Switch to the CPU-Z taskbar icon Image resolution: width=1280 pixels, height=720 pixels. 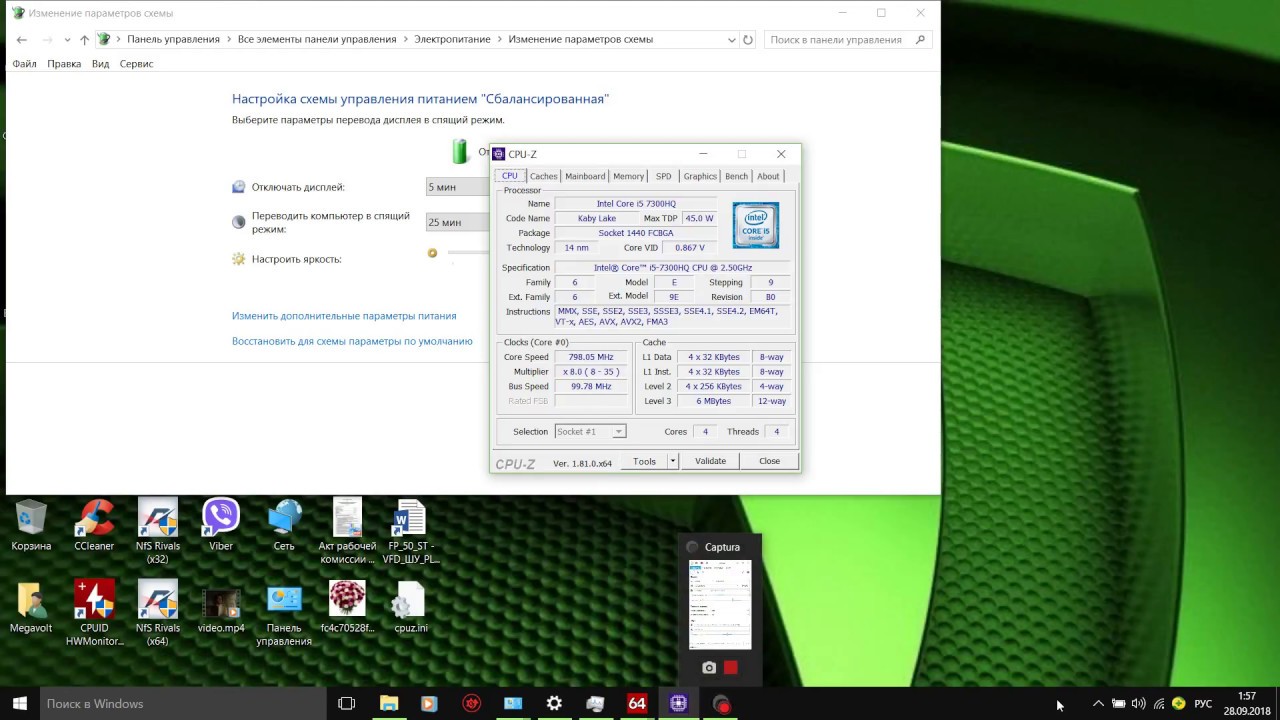point(678,704)
